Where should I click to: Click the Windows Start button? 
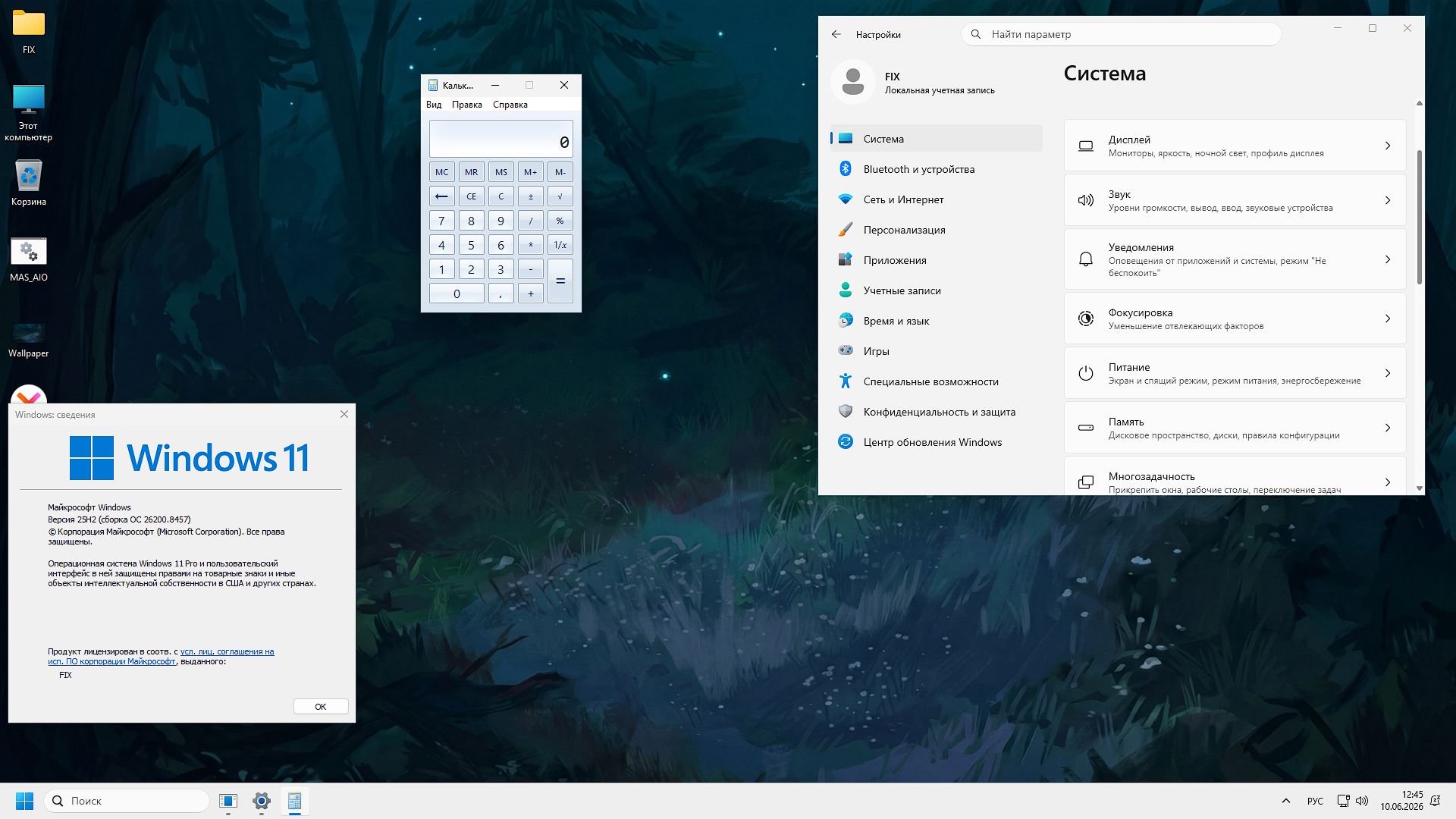[x=24, y=801]
